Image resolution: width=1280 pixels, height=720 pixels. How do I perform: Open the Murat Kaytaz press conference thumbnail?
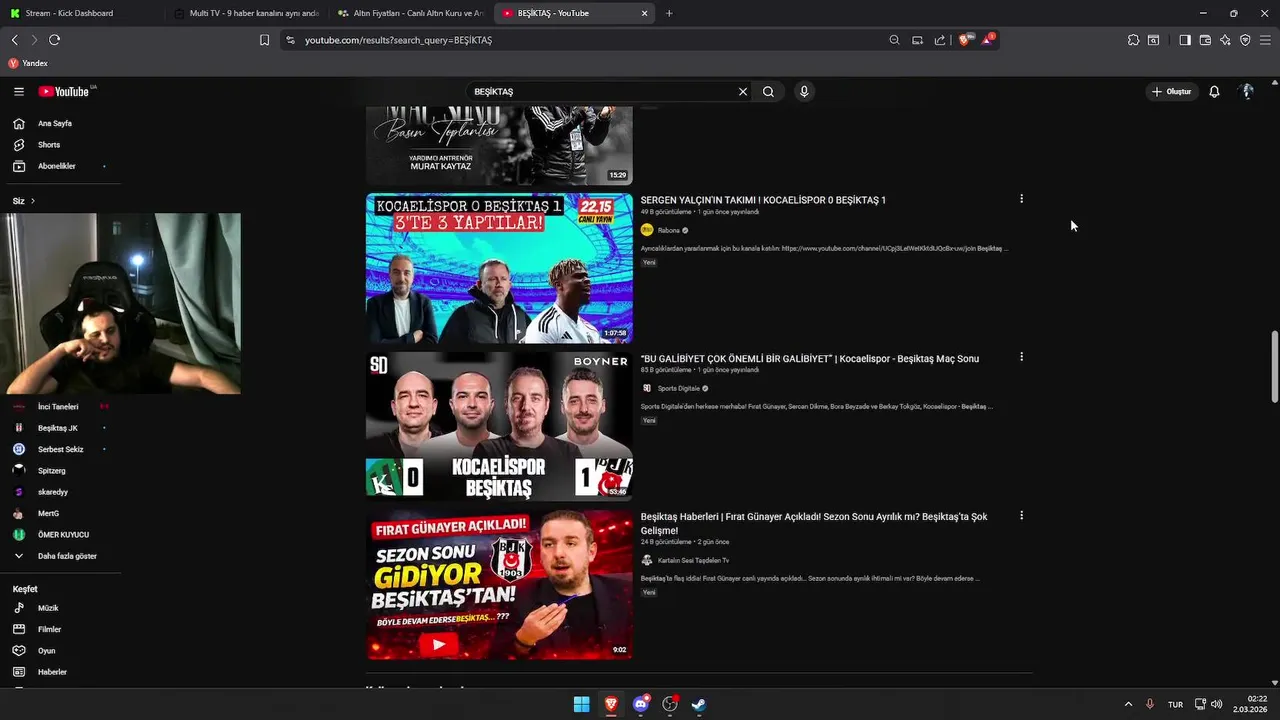coord(499,145)
